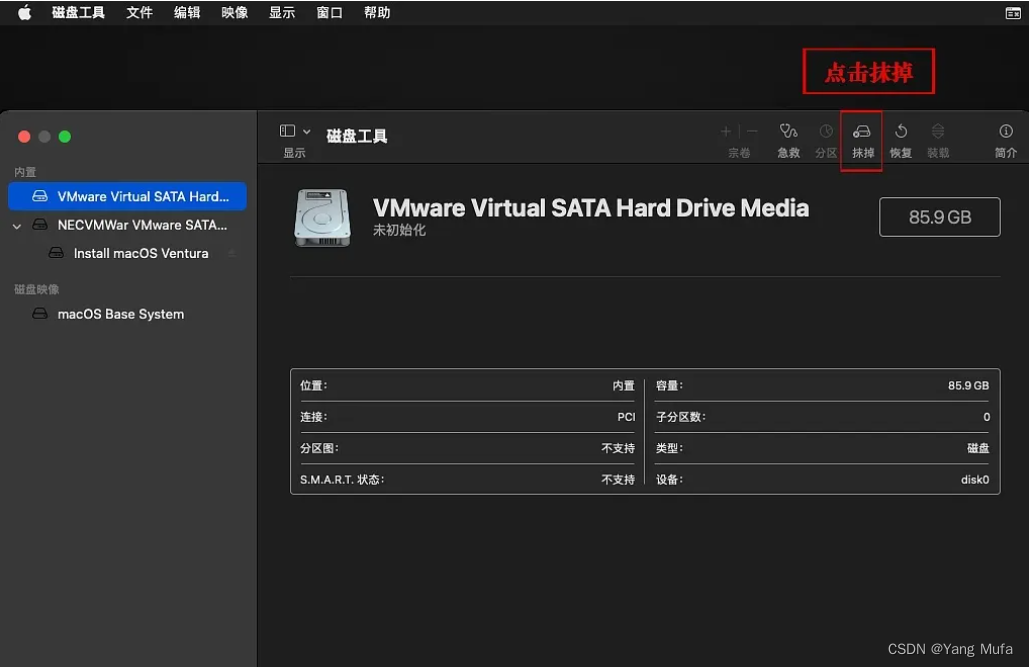Click the macOS Base System disk icon
This screenshot has height=667, width=1029.
[x=40, y=314]
